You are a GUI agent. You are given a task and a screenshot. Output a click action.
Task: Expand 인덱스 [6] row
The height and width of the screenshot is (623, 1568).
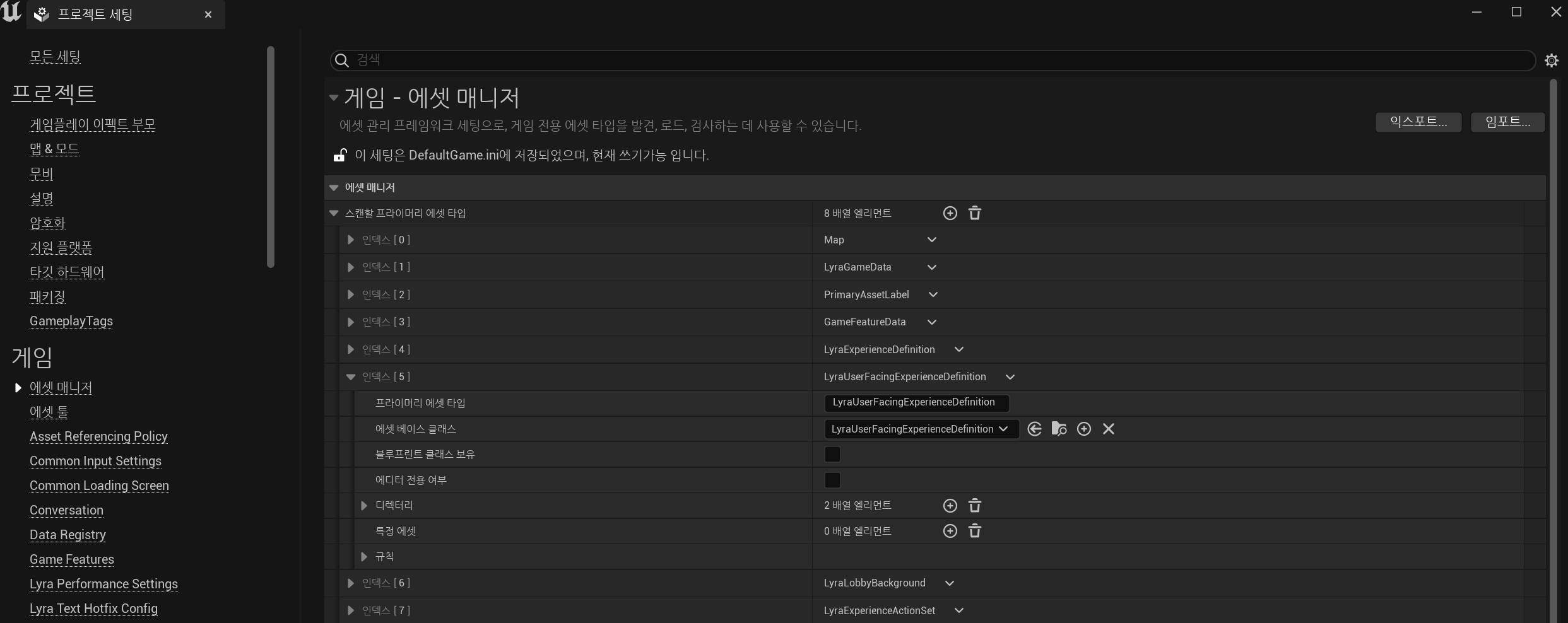point(351,583)
